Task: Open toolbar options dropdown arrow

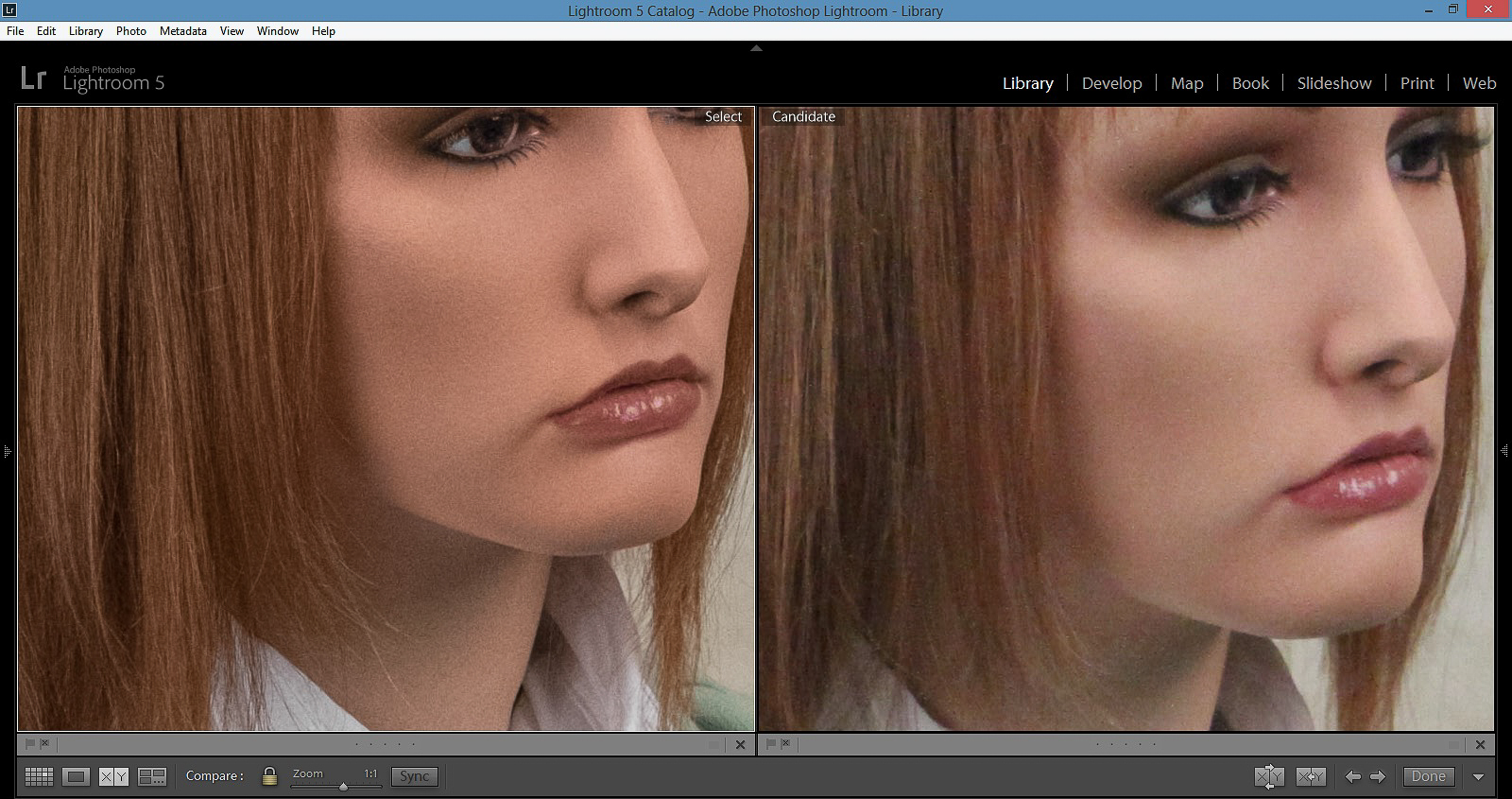Action: (1478, 776)
